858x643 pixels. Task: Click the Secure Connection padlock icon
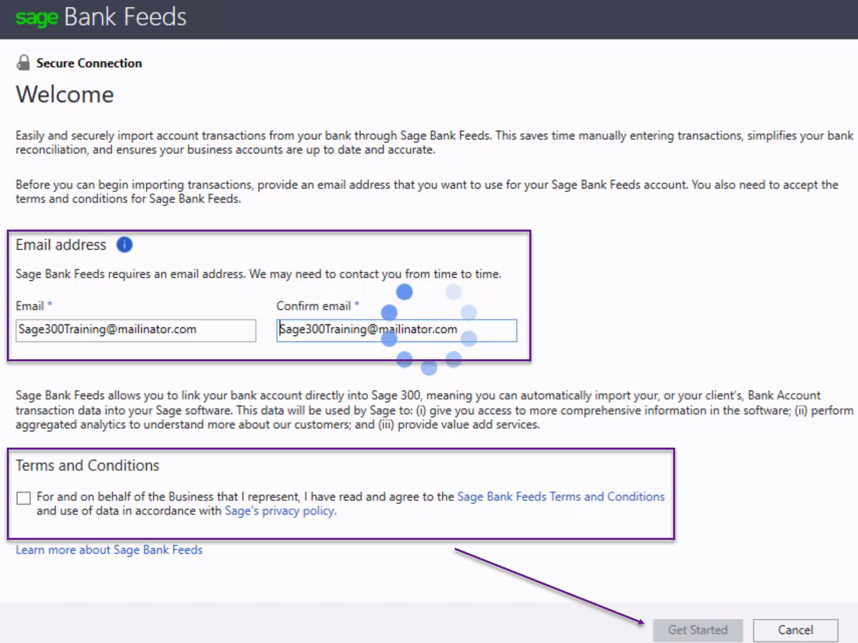click(23, 62)
